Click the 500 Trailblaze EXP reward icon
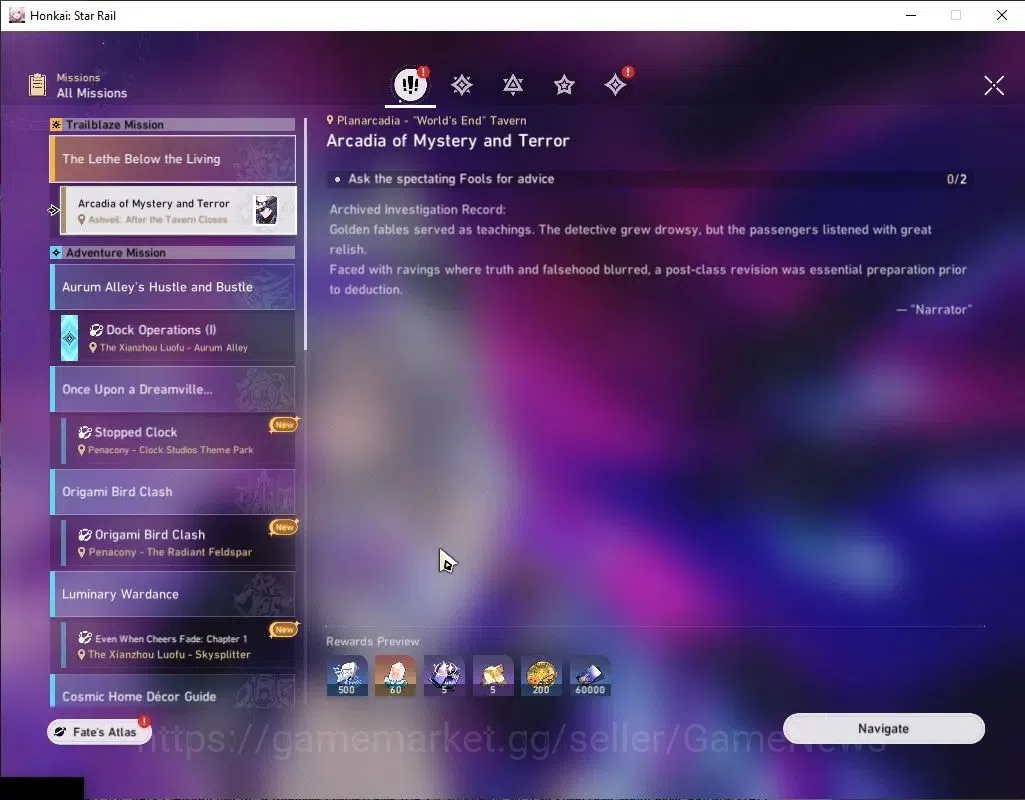The height and width of the screenshot is (800, 1025). click(x=347, y=676)
